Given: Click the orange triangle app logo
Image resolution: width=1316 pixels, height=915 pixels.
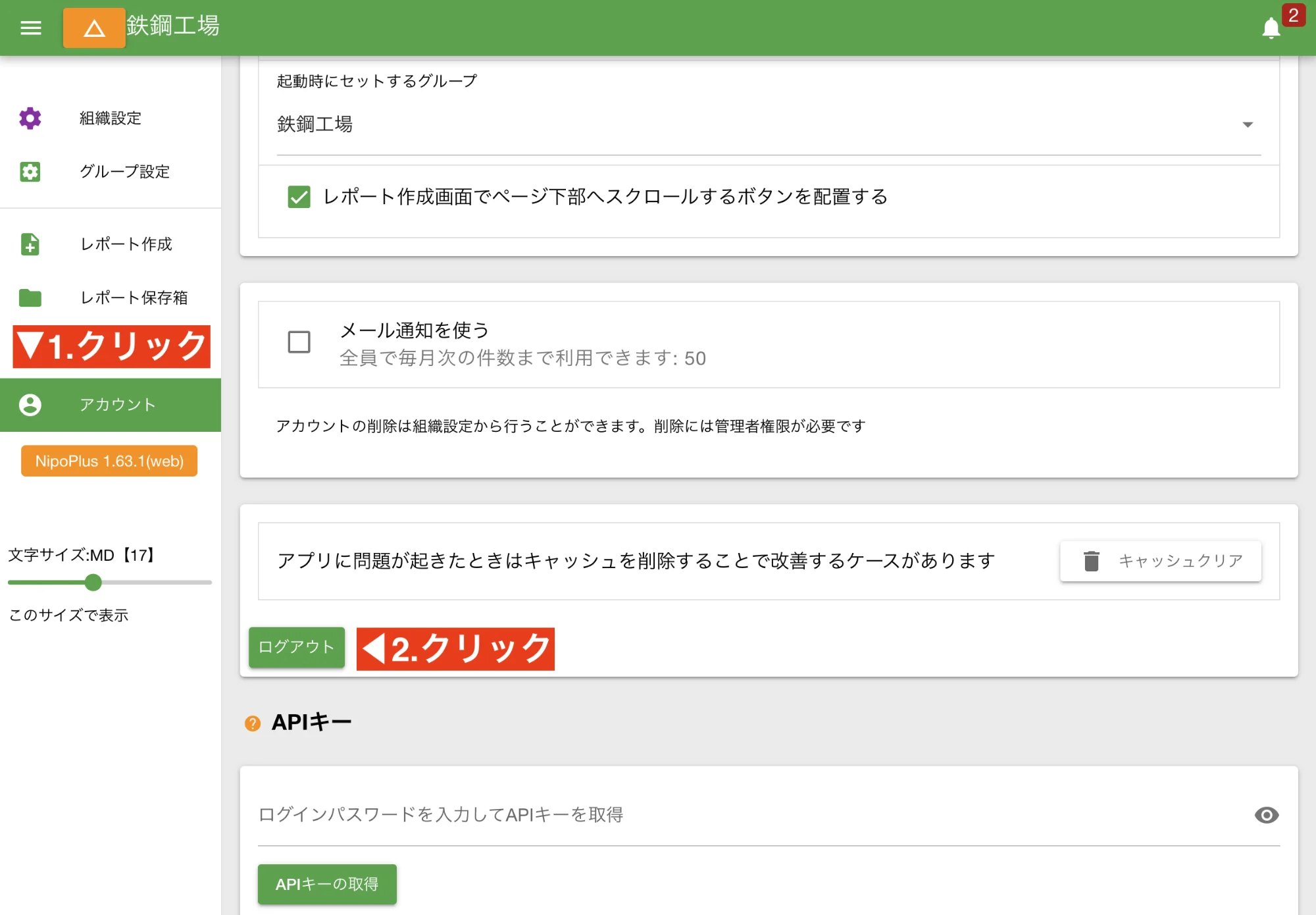Looking at the screenshot, I should 93,28.
